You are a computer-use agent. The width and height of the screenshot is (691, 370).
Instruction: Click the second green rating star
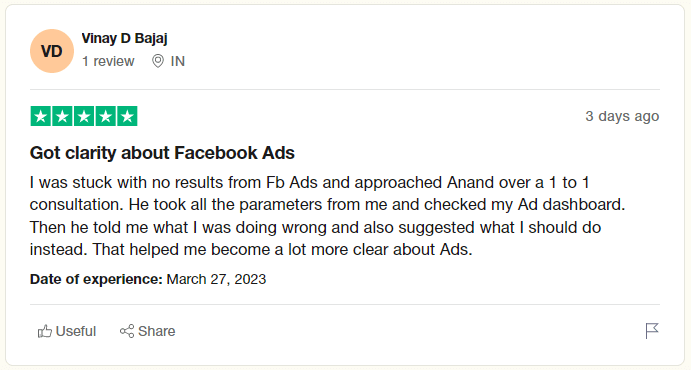(x=62, y=116)
